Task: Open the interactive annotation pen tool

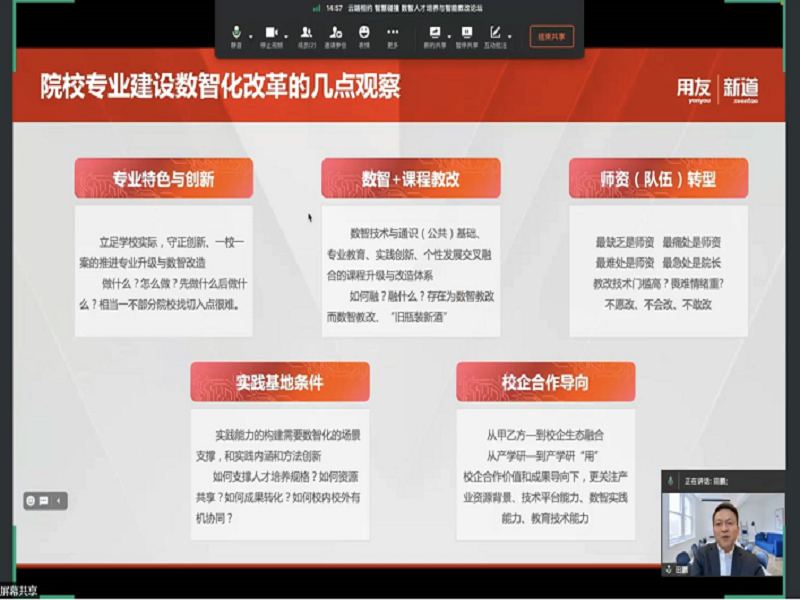Action: point(495,33)
